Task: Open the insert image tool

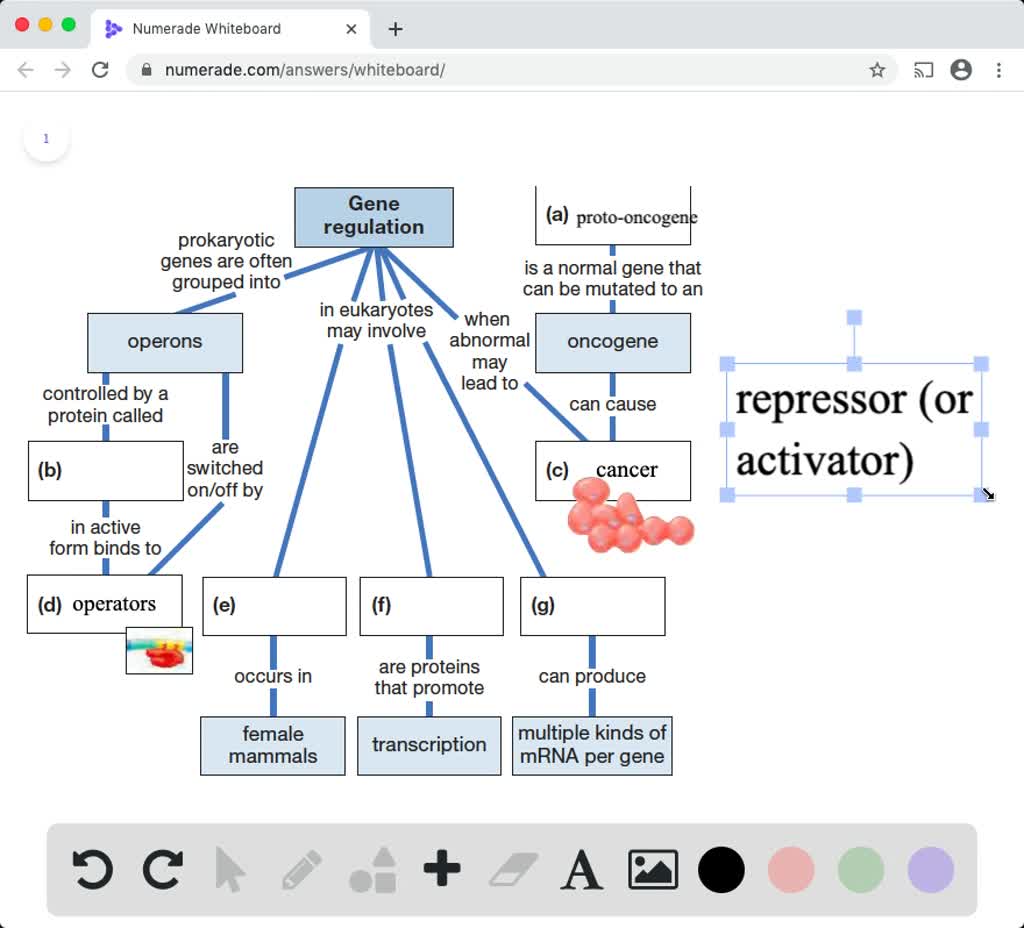Action: pos(652,869)
